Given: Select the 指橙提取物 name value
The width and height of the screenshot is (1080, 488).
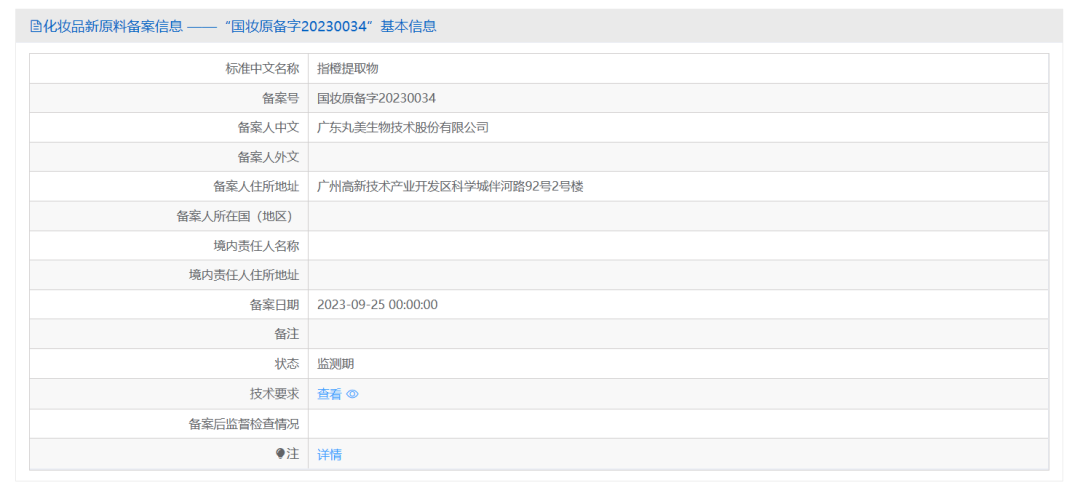Looking at the screenshot, I should tap(347, 69).
